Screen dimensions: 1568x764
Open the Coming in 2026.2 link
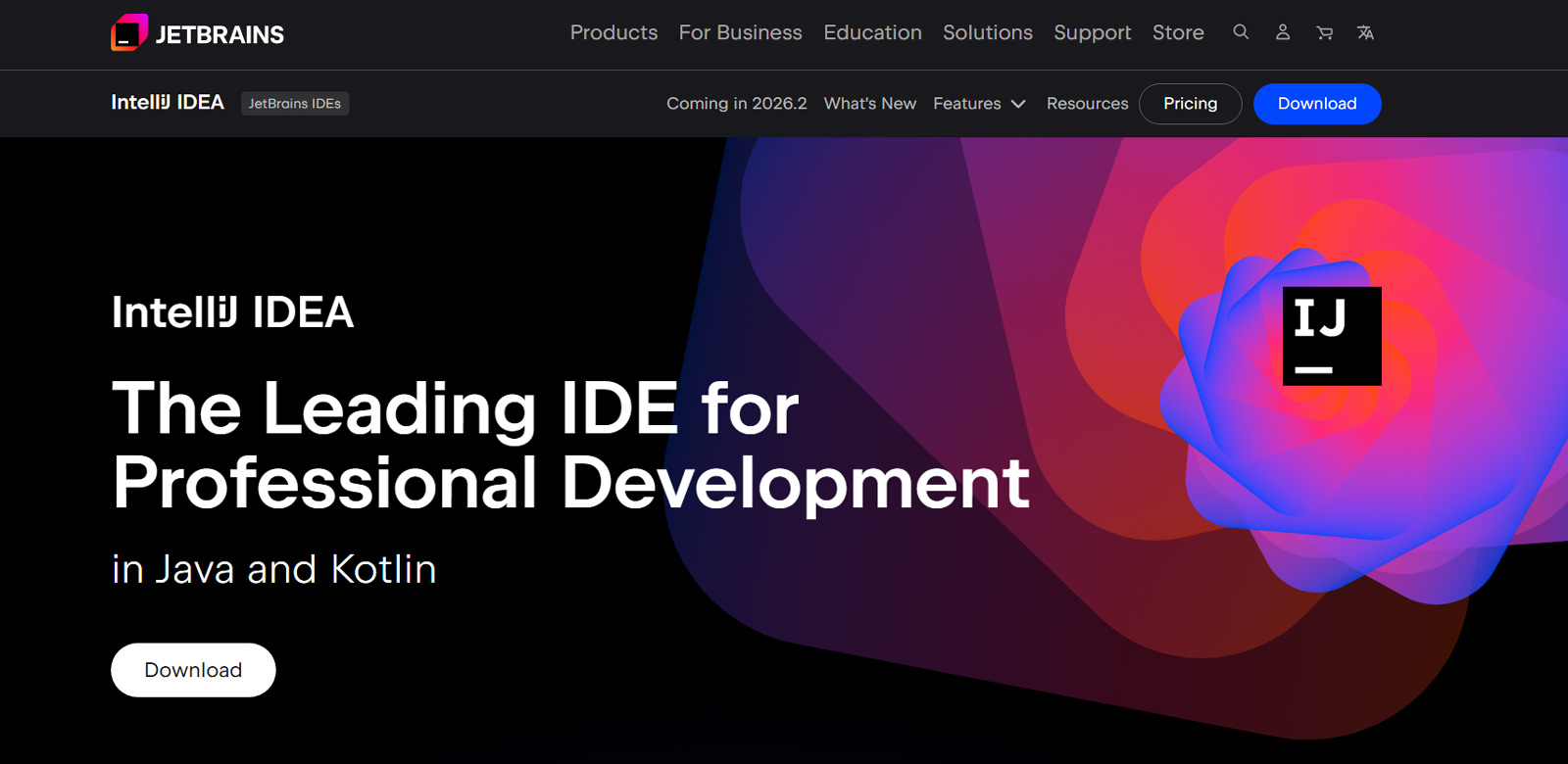click(x=737, y=104)
